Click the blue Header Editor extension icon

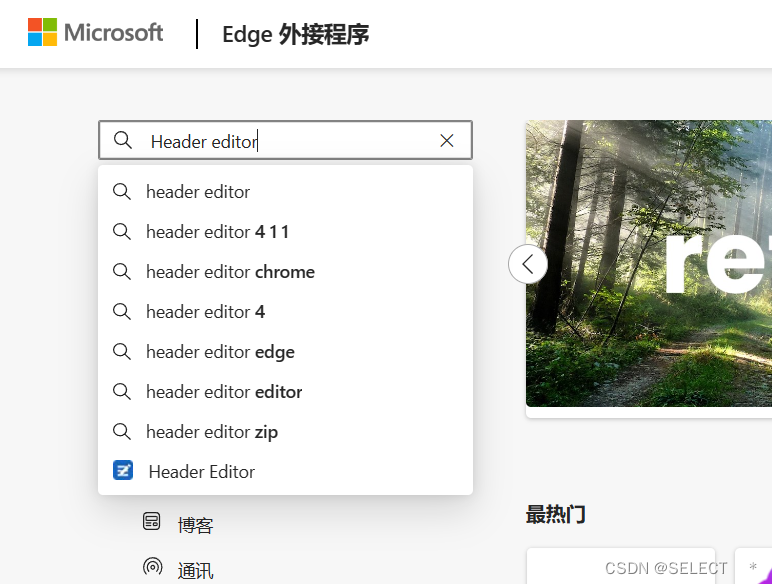[123, 470]
